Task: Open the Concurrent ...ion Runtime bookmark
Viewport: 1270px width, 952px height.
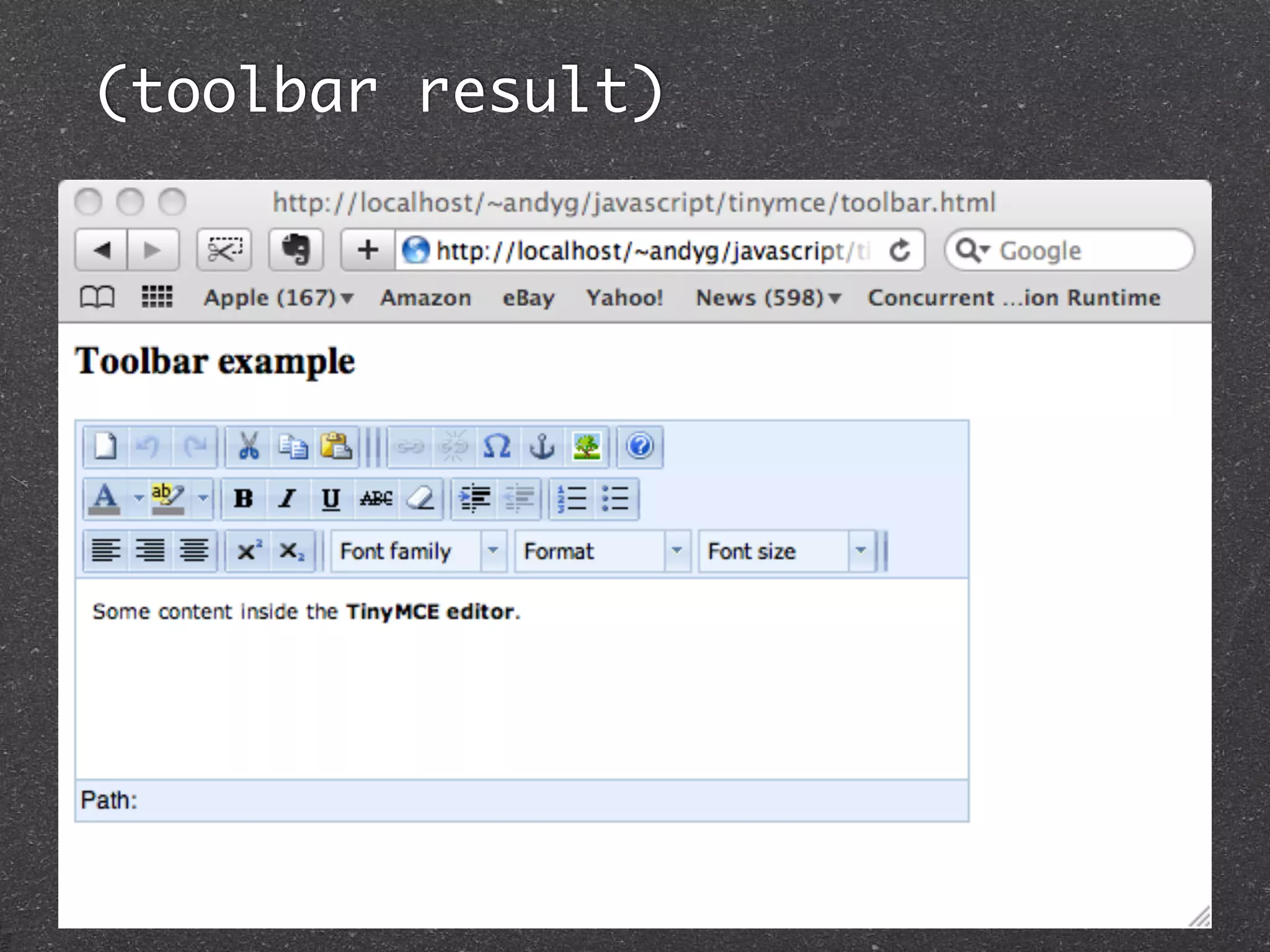Action: (1014, 298)
